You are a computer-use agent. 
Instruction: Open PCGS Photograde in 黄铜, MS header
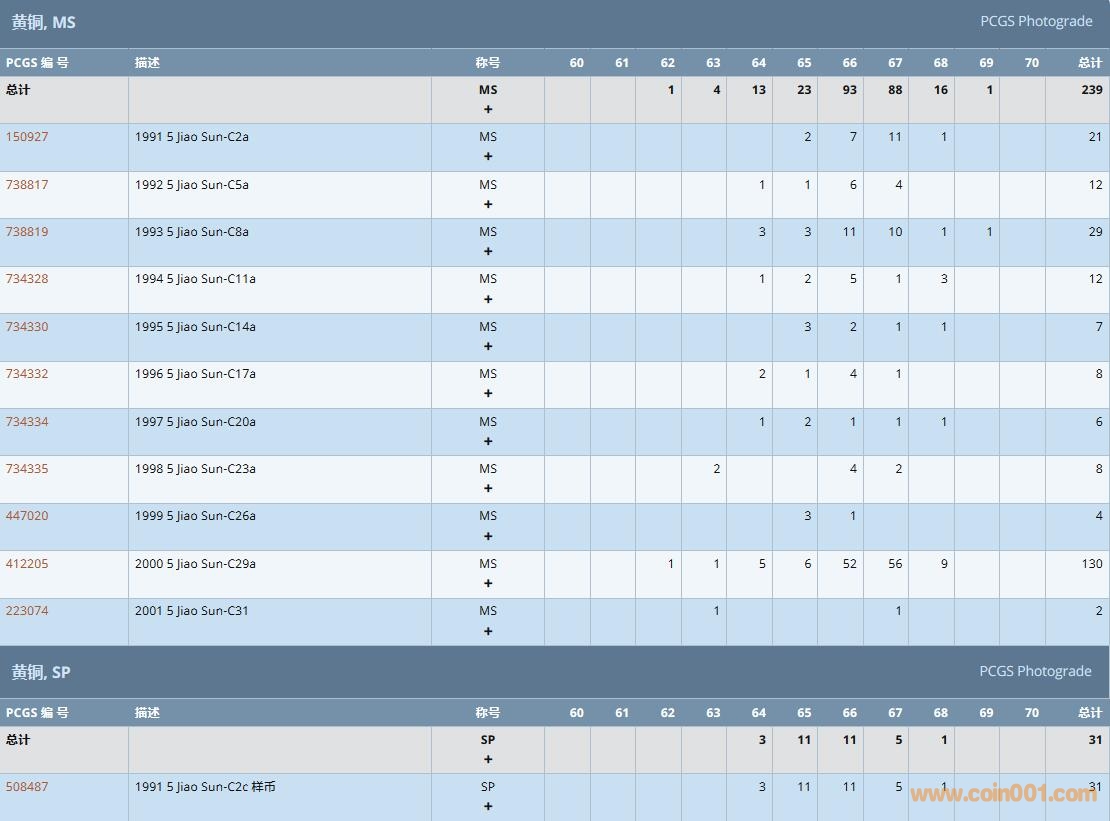(1036, 22)
